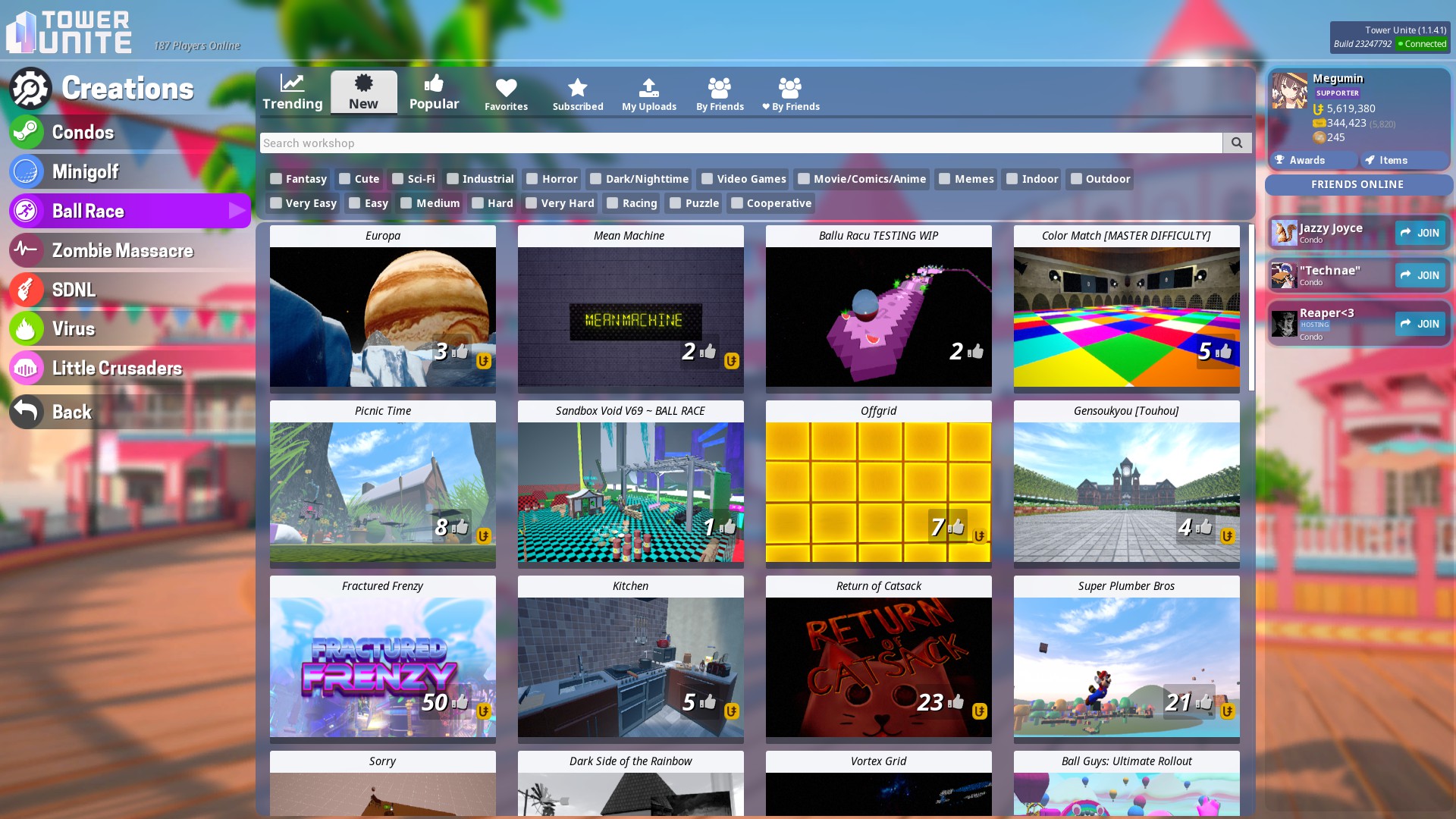Click the Search workshop field
Viewport: 1456px width, 819px height.
tap(741, 143)
